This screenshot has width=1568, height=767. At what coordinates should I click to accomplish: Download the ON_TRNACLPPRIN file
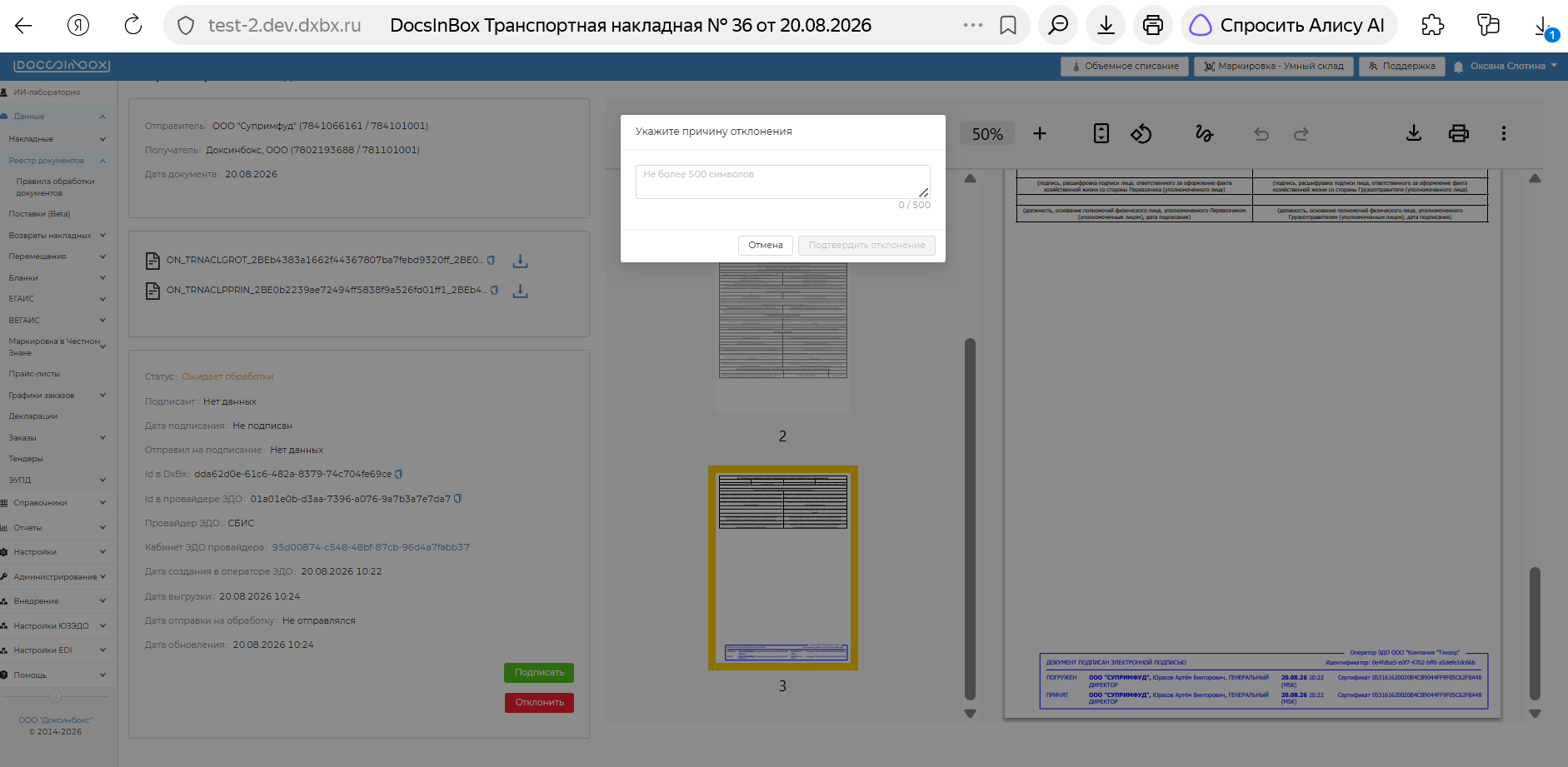pyautogui.click(x=520, y=291)
